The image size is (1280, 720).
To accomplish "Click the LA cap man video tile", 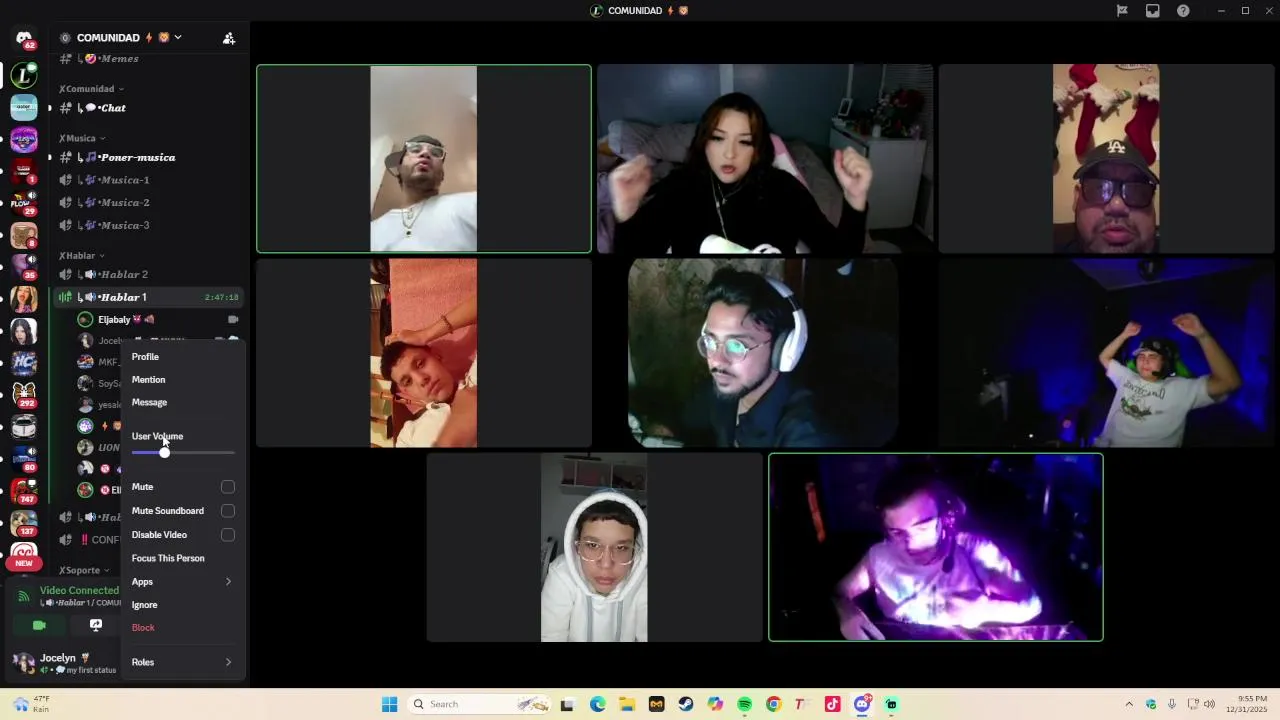I will pyautogui.click(x=1106, y=159).
